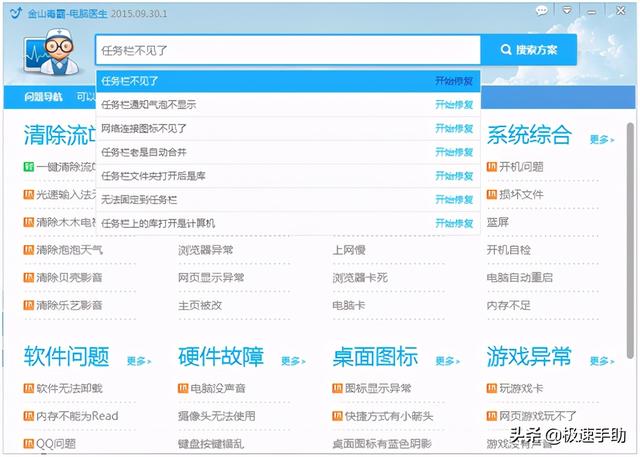The height and width of the screenshot is (457, 640).
Task: Open the 摄像头无法使用 fix
Action: [x=217, y=416]
